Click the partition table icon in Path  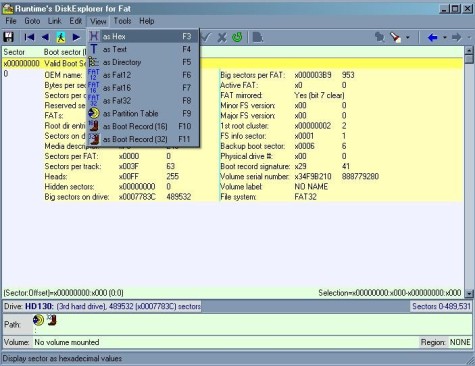(x=39, y=320)
